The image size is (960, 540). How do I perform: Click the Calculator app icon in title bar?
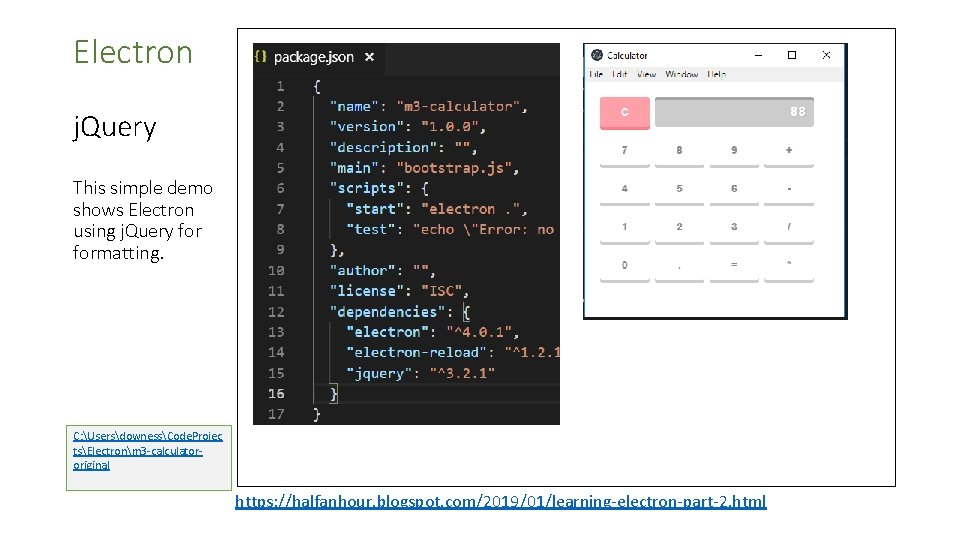point(597,55)
